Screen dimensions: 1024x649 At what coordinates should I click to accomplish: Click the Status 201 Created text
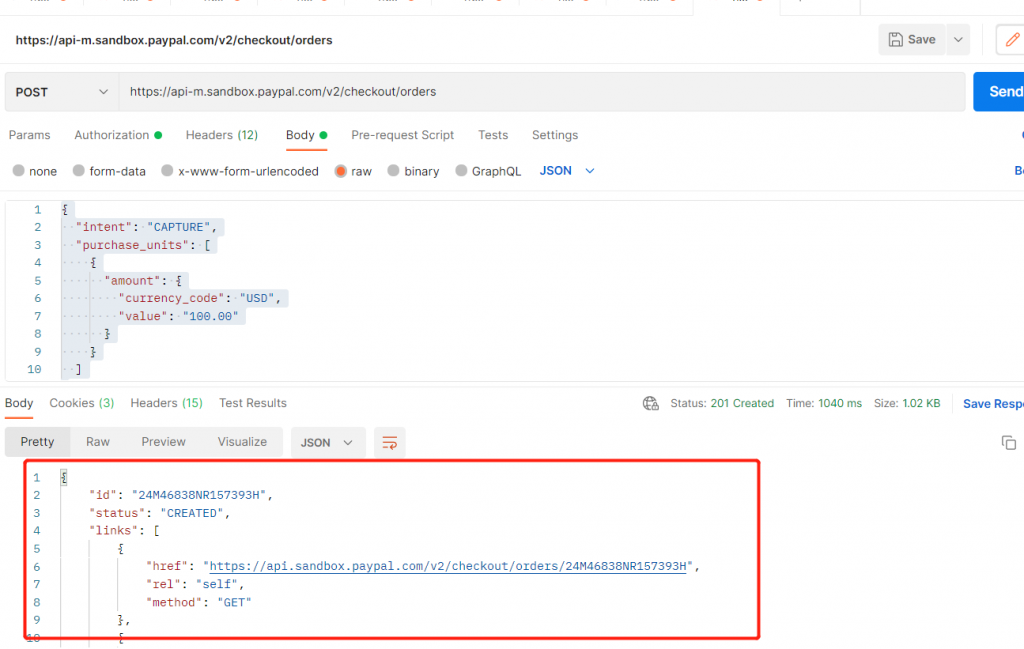coord(722,404)
